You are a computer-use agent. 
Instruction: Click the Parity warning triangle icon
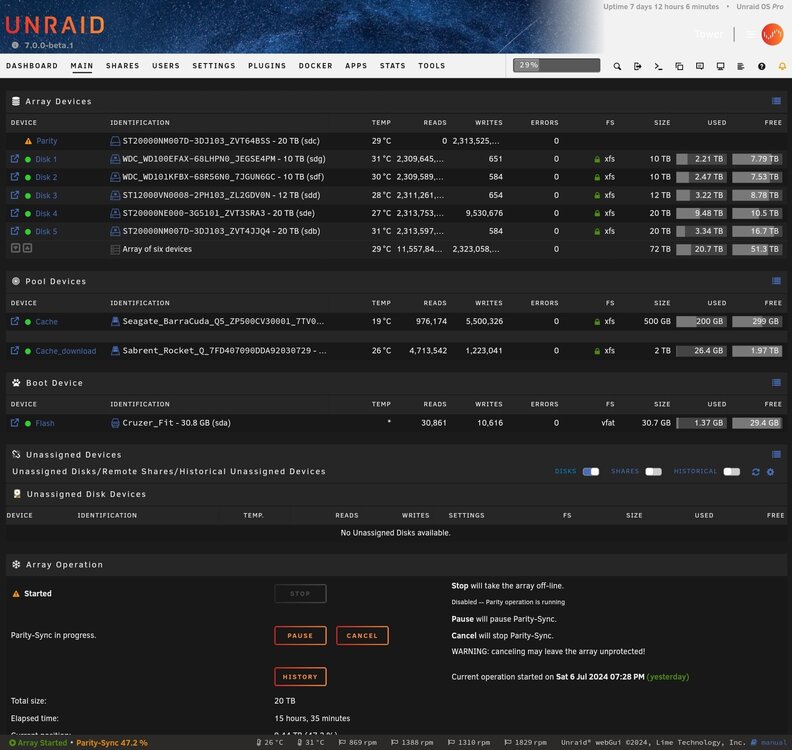coord(28,141)
